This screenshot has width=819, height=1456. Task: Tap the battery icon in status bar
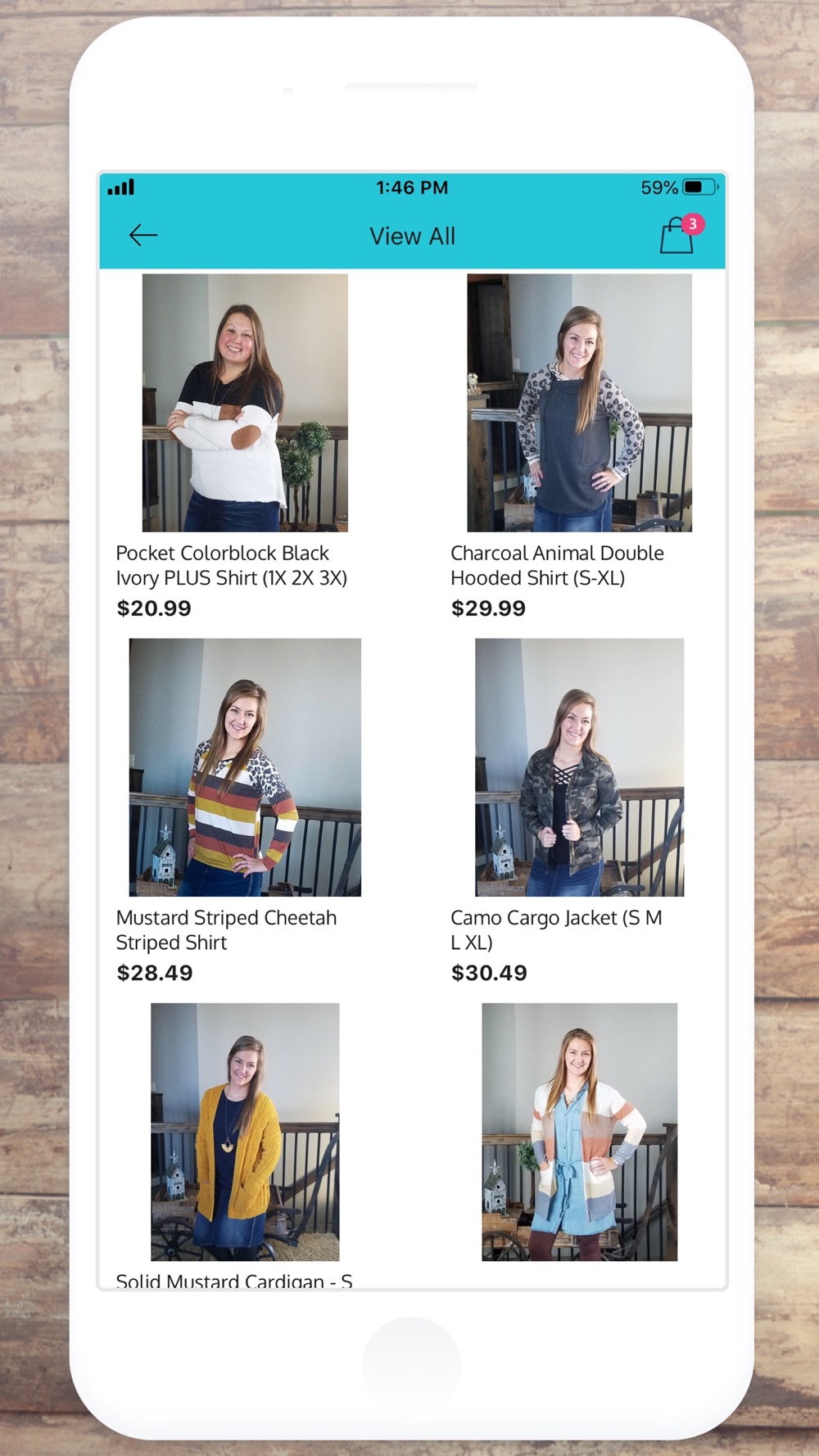[700, 188]
